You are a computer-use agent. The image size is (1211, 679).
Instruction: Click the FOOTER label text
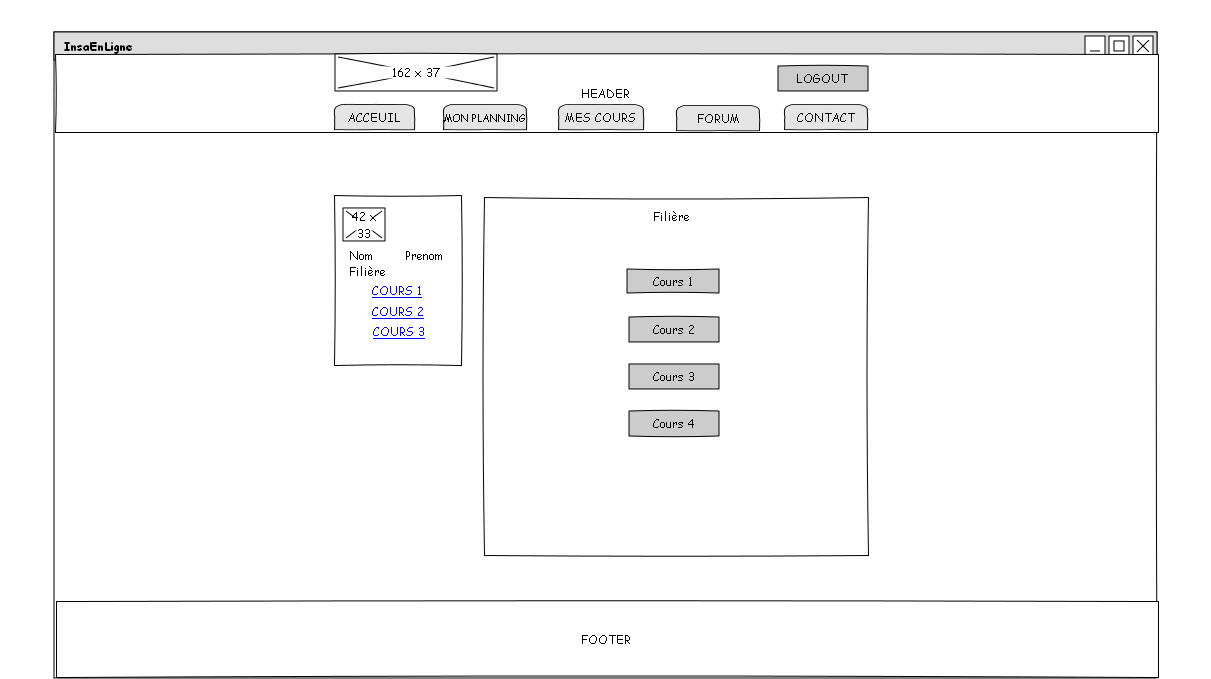(x=606, y=640)
